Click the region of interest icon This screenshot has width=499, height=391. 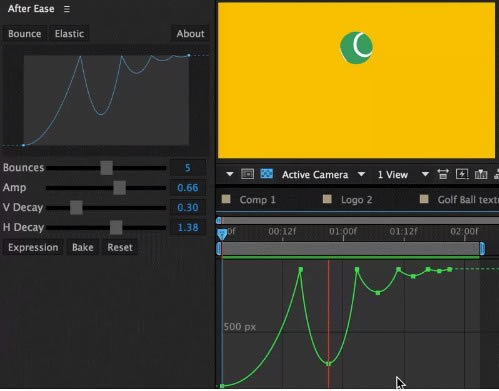point(247,174)
